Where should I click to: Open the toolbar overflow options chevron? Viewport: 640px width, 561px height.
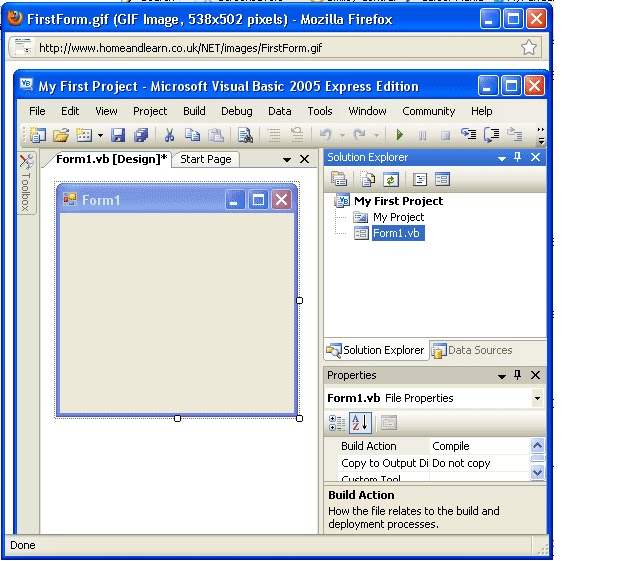click(541, 135)
